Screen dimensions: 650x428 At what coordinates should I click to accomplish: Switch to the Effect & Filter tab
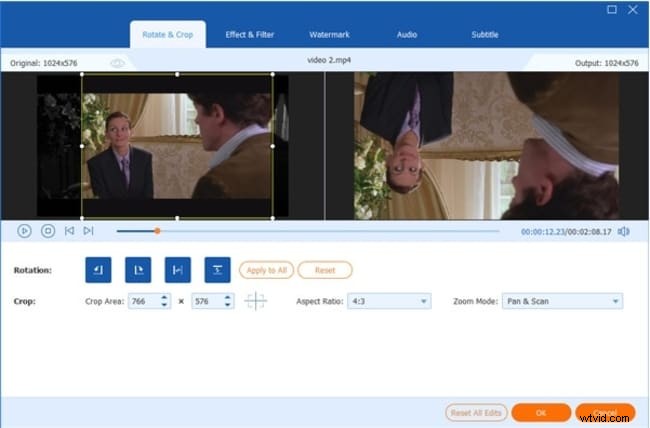pyautogui.click(x=249, y=35)
